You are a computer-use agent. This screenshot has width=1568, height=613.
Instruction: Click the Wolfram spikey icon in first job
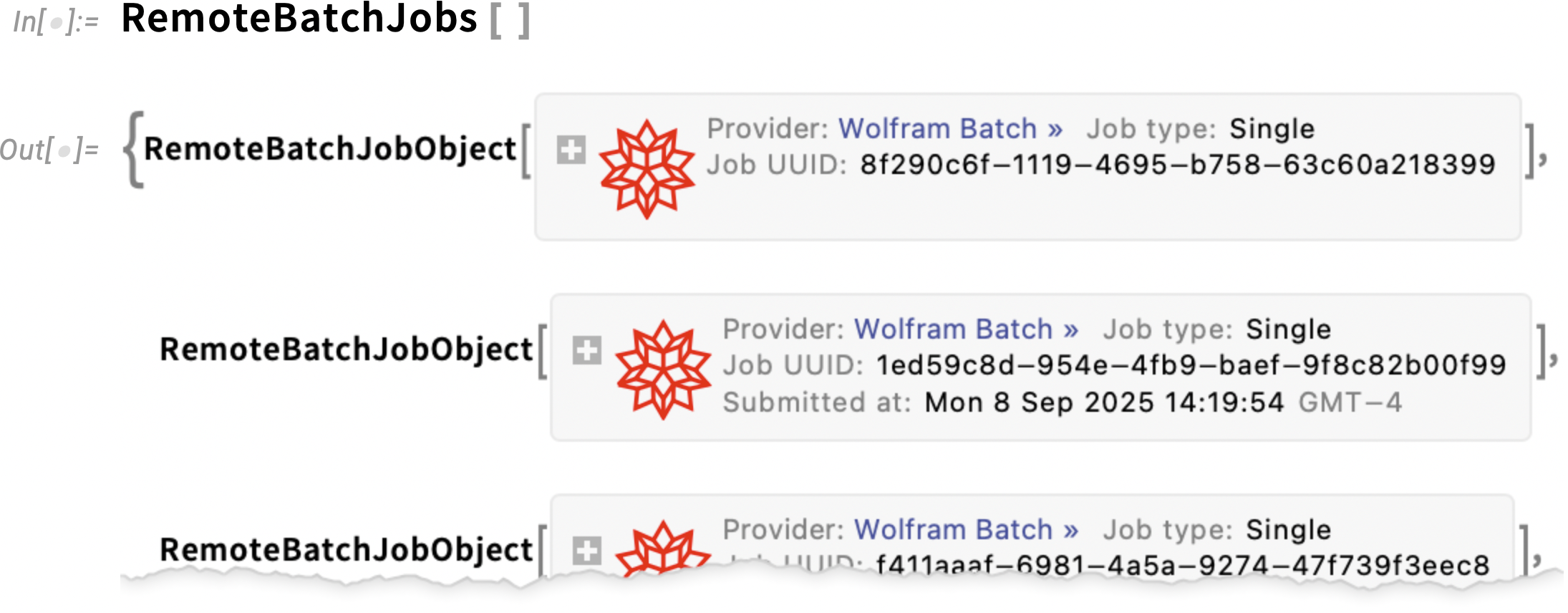647,169
